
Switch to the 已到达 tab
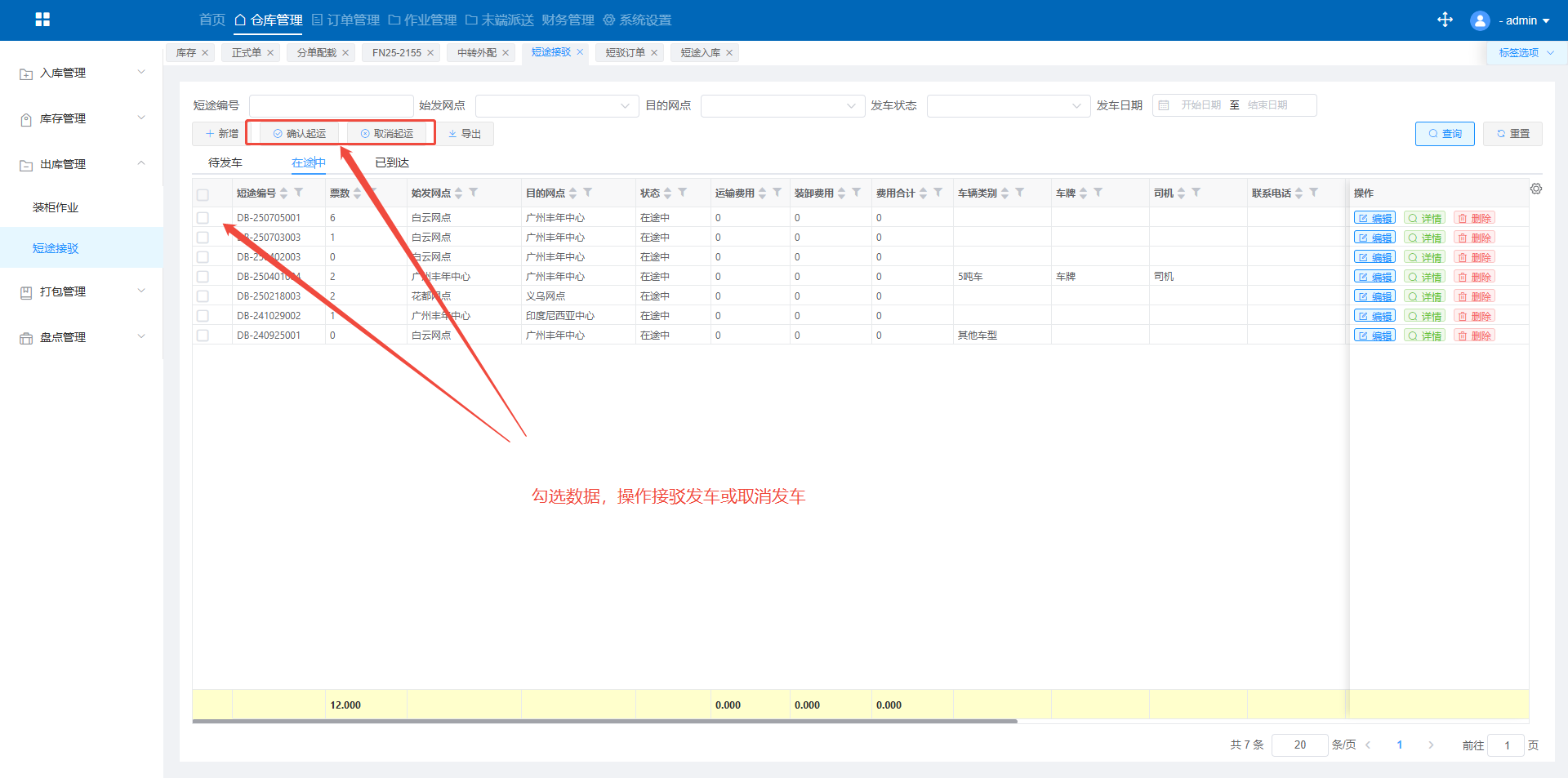click(x=392, y=162)
